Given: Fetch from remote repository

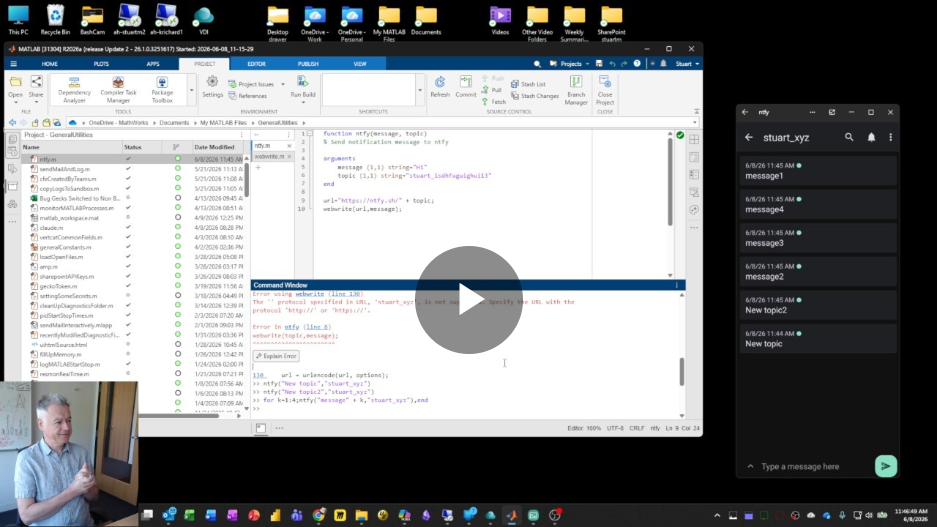Looking at the screenshot, I should 494,102.
